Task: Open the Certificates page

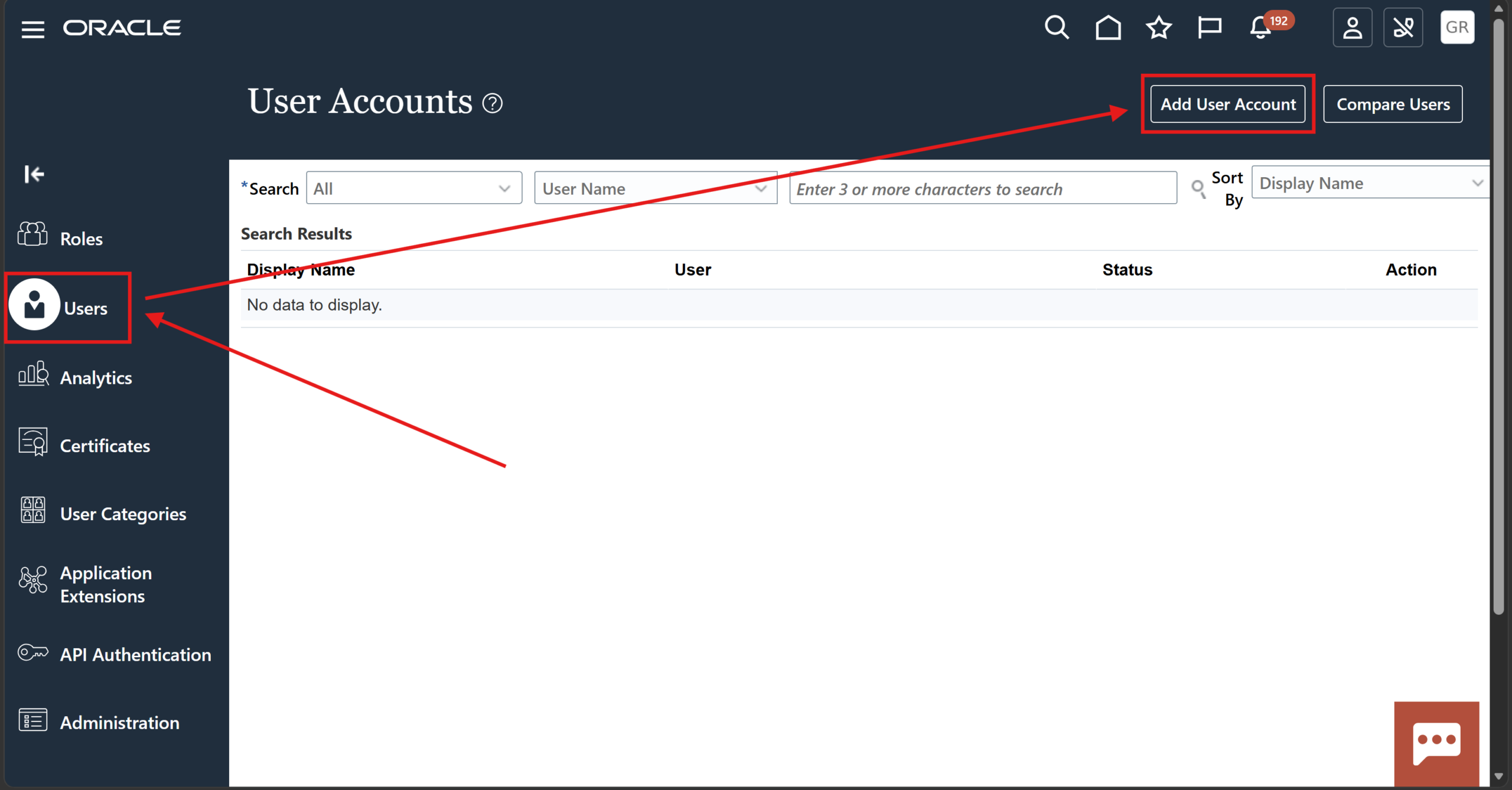Action: (x=105, y=446)
